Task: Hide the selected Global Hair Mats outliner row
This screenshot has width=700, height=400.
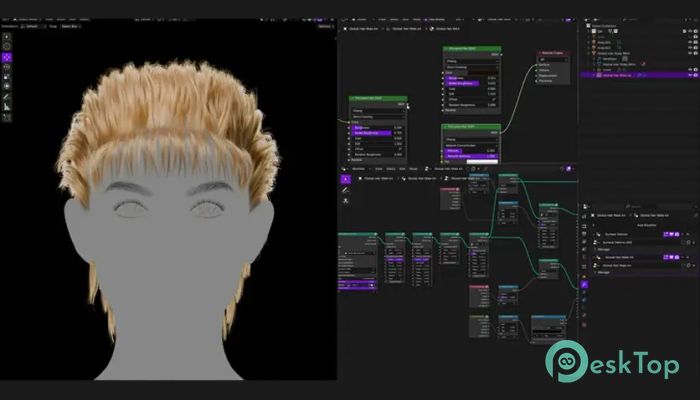Action: tap(690, 75)
